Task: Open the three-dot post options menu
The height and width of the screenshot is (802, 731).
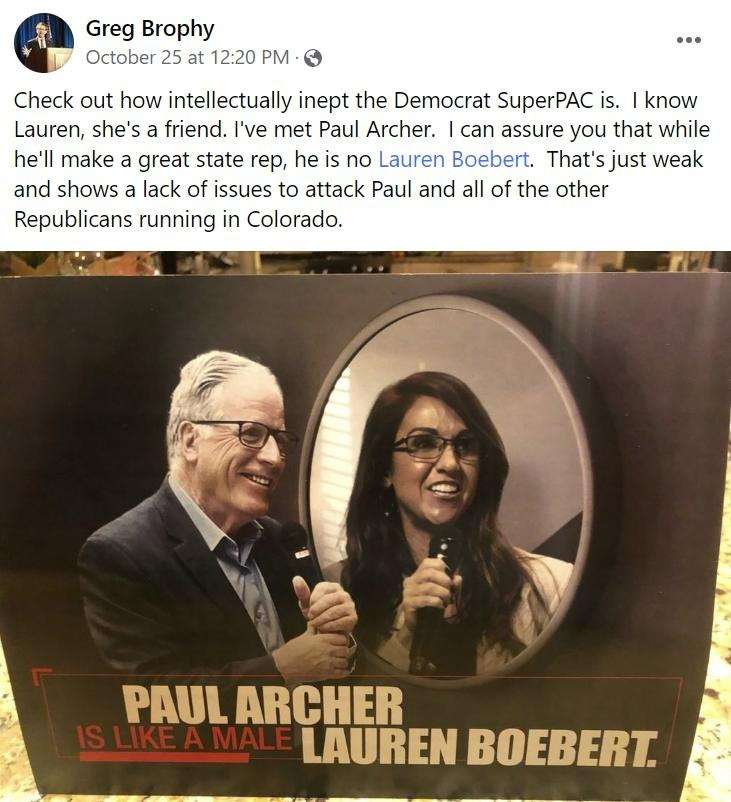Action: (x=689, y=40)
